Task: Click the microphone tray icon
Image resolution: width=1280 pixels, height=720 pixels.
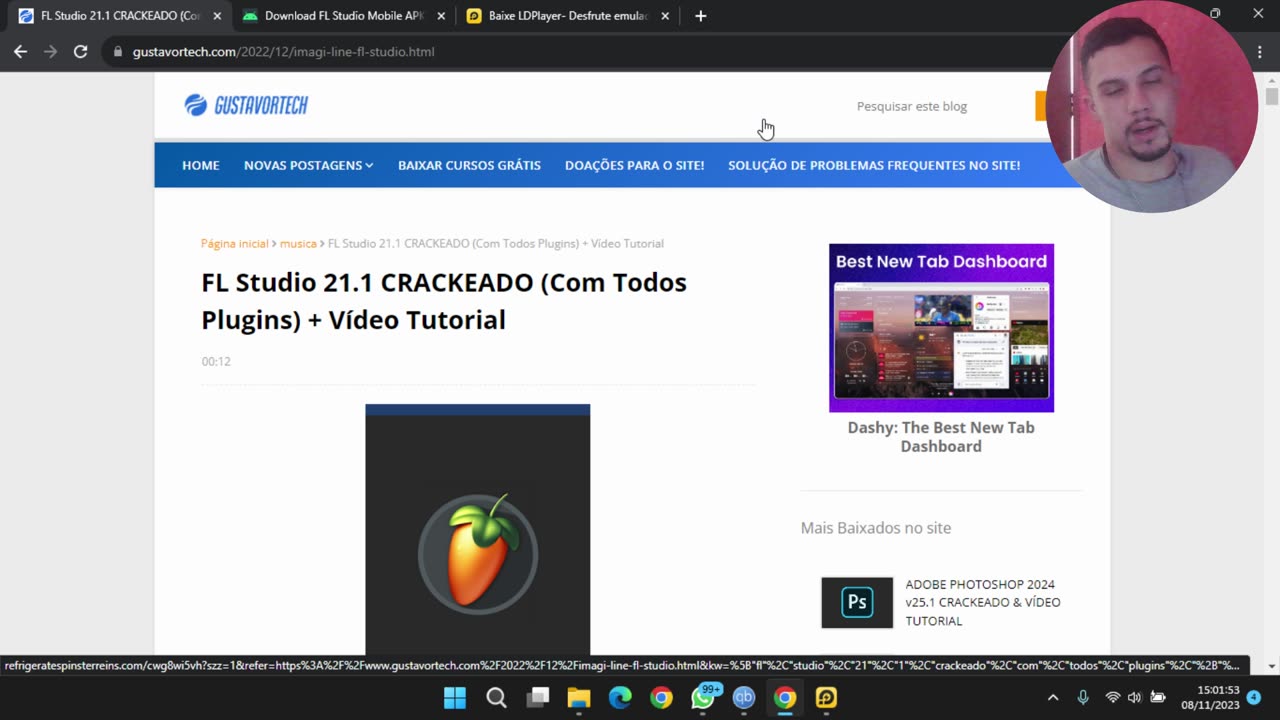Action: tap(1083, 697)
